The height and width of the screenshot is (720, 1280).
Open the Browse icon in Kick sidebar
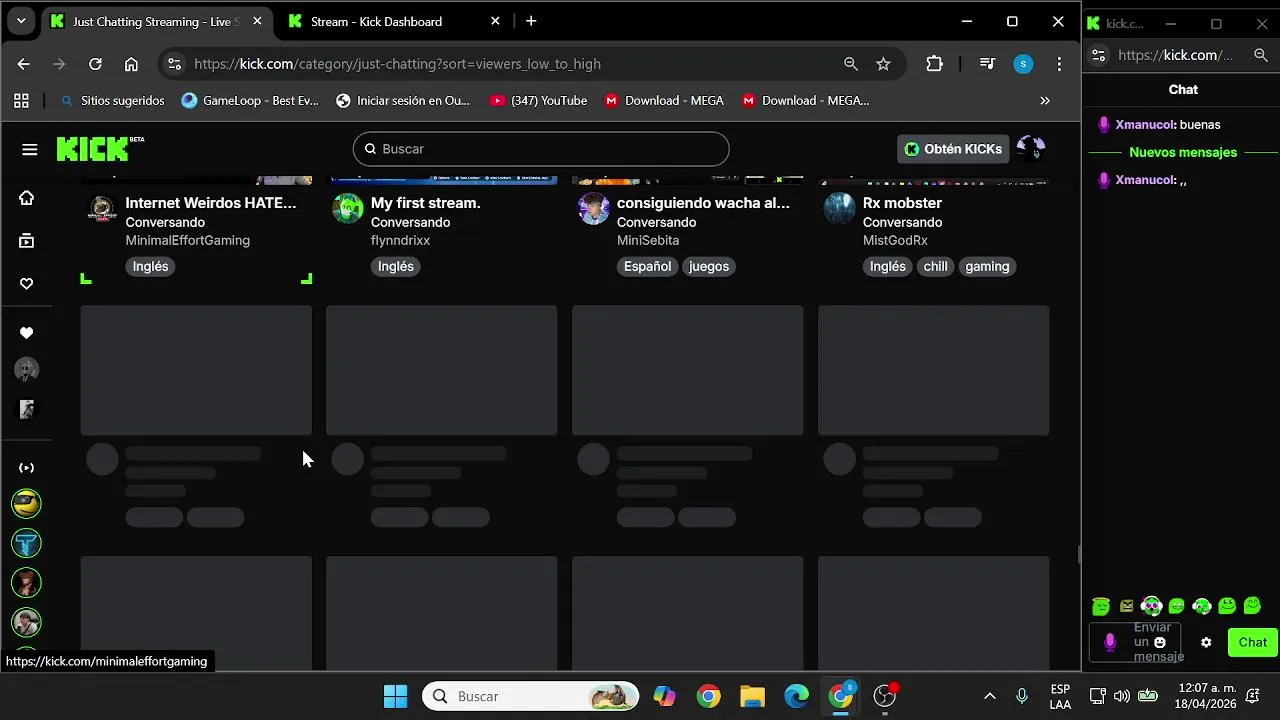(x=26, y=240)
